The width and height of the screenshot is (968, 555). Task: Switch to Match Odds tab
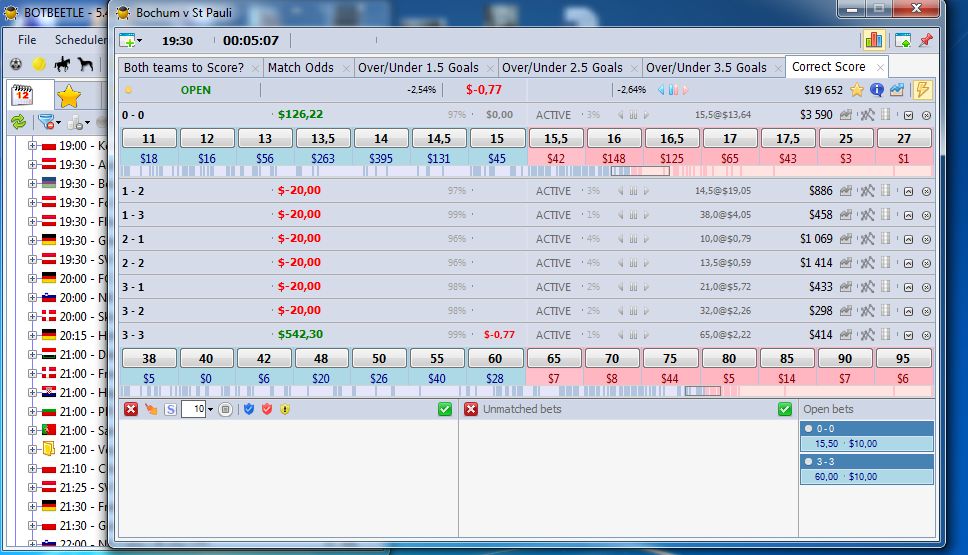(x=301, y=67)
